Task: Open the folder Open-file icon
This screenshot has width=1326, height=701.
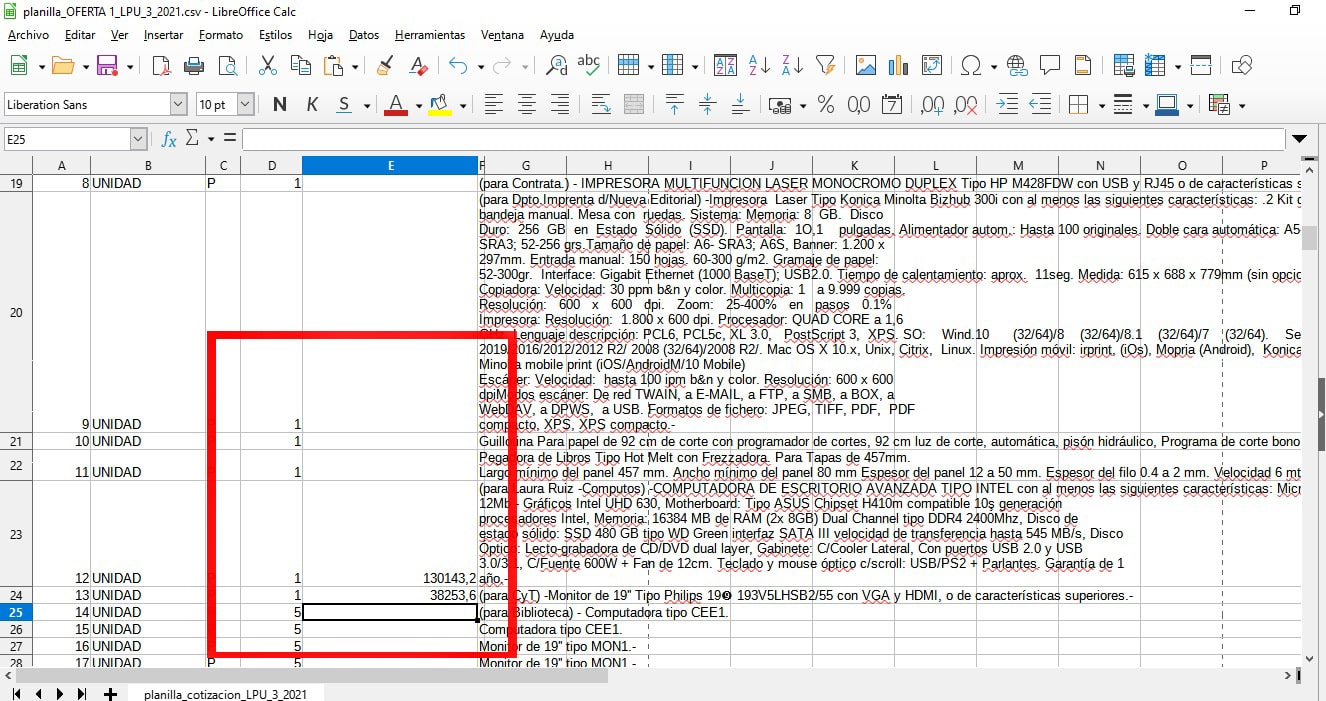Action: (x=63, y=66)
